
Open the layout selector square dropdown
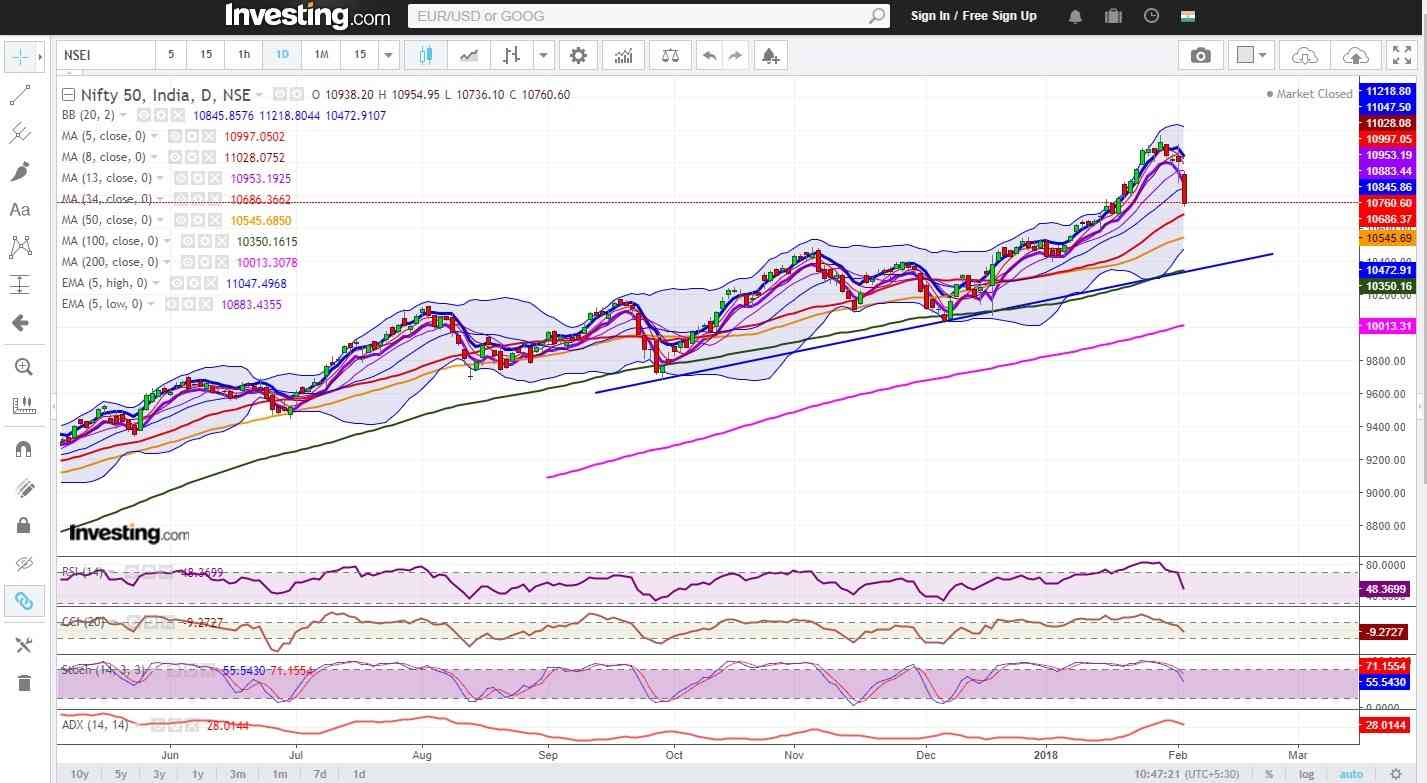[x=1252, y=55]
